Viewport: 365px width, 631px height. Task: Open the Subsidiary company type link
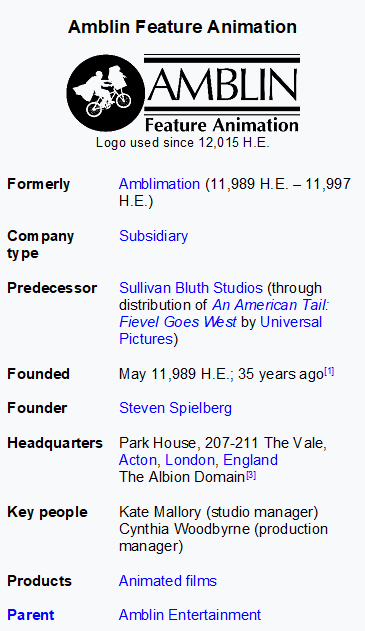153,236
